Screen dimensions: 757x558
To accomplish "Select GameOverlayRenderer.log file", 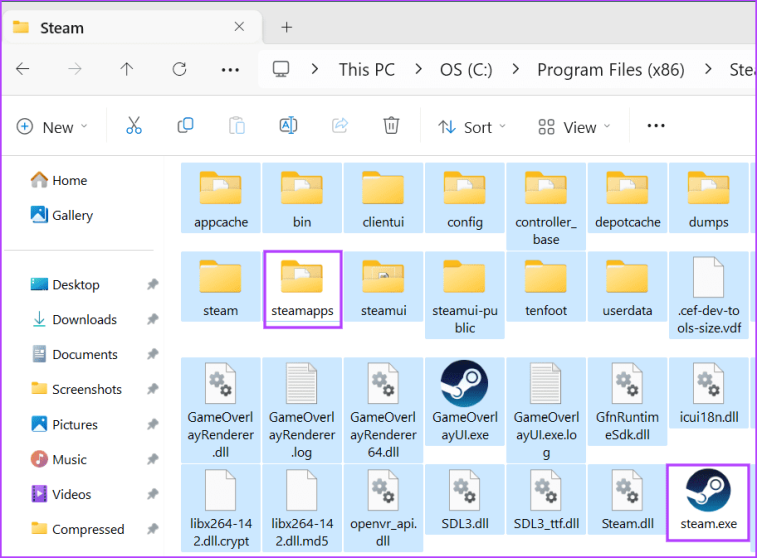I will 302,410.
